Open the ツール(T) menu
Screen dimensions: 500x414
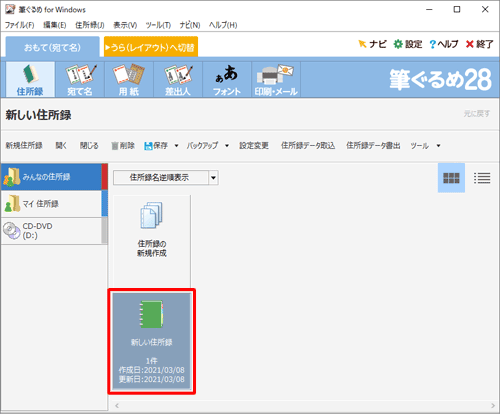pos(158,25)
